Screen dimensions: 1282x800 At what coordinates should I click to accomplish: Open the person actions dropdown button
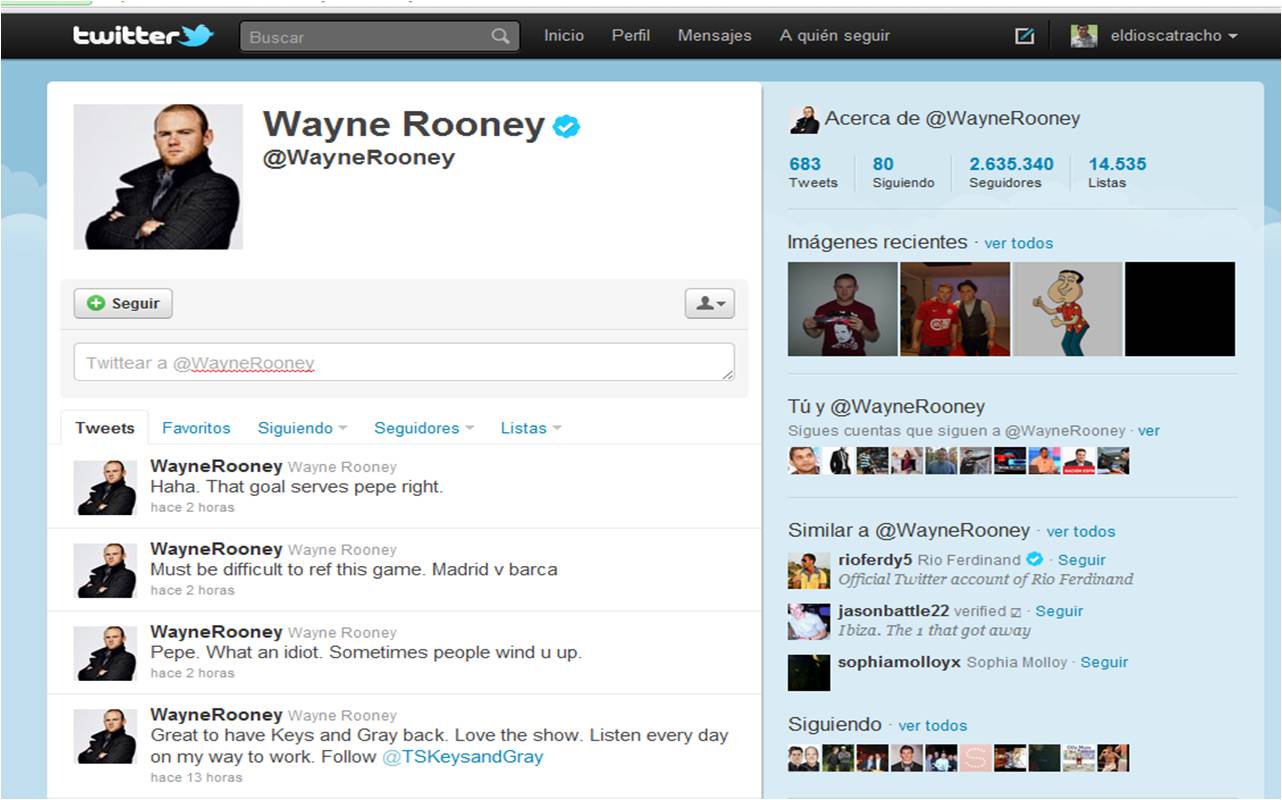tap(710, 303)
